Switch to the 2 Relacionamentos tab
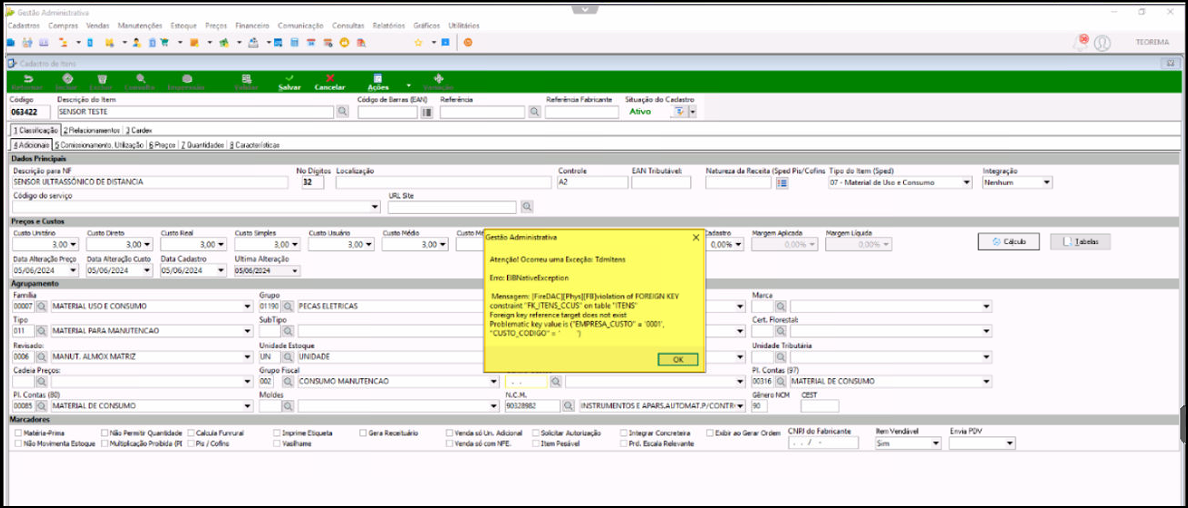The image size is (1188, 508). pyautogui.click(x=91, y=130)
